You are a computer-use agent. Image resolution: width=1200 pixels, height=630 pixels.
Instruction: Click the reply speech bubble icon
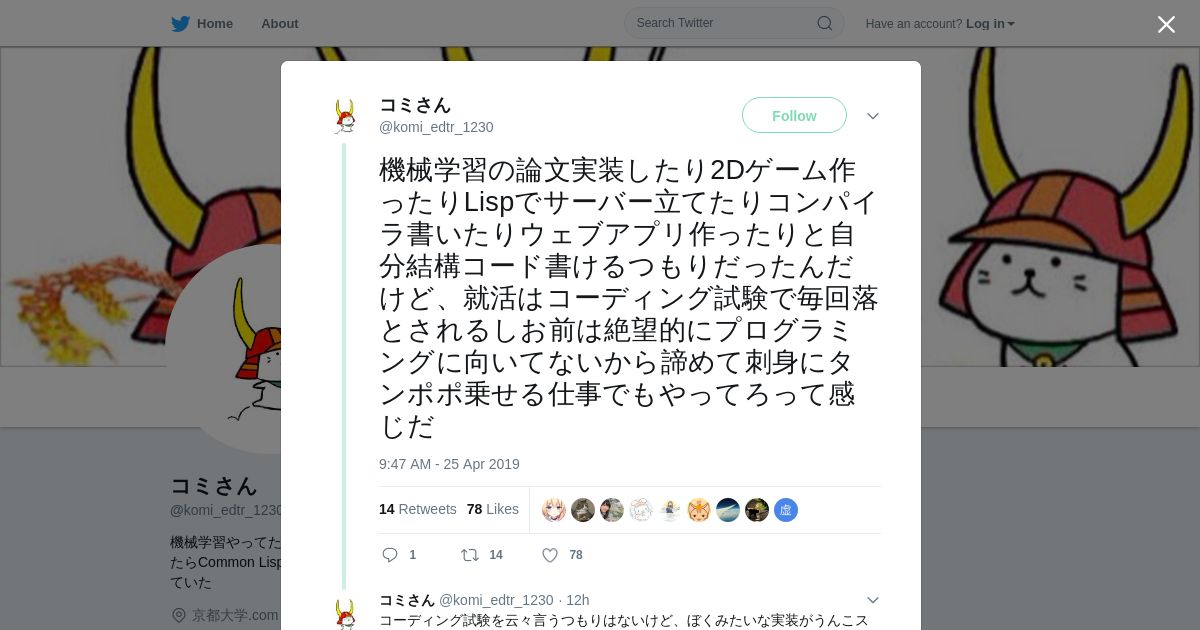(x=390, y=555)
